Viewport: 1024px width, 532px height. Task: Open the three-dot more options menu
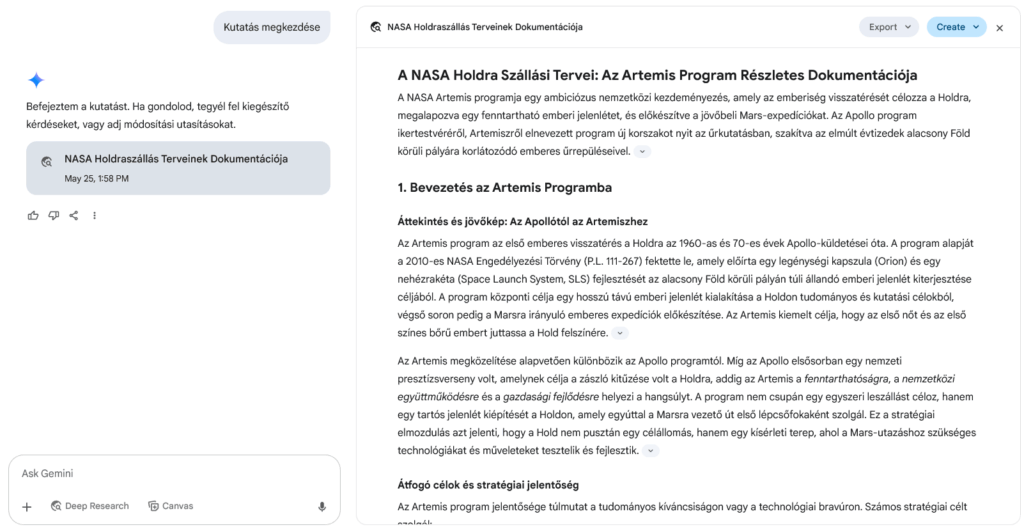click(x=95, y=215)
